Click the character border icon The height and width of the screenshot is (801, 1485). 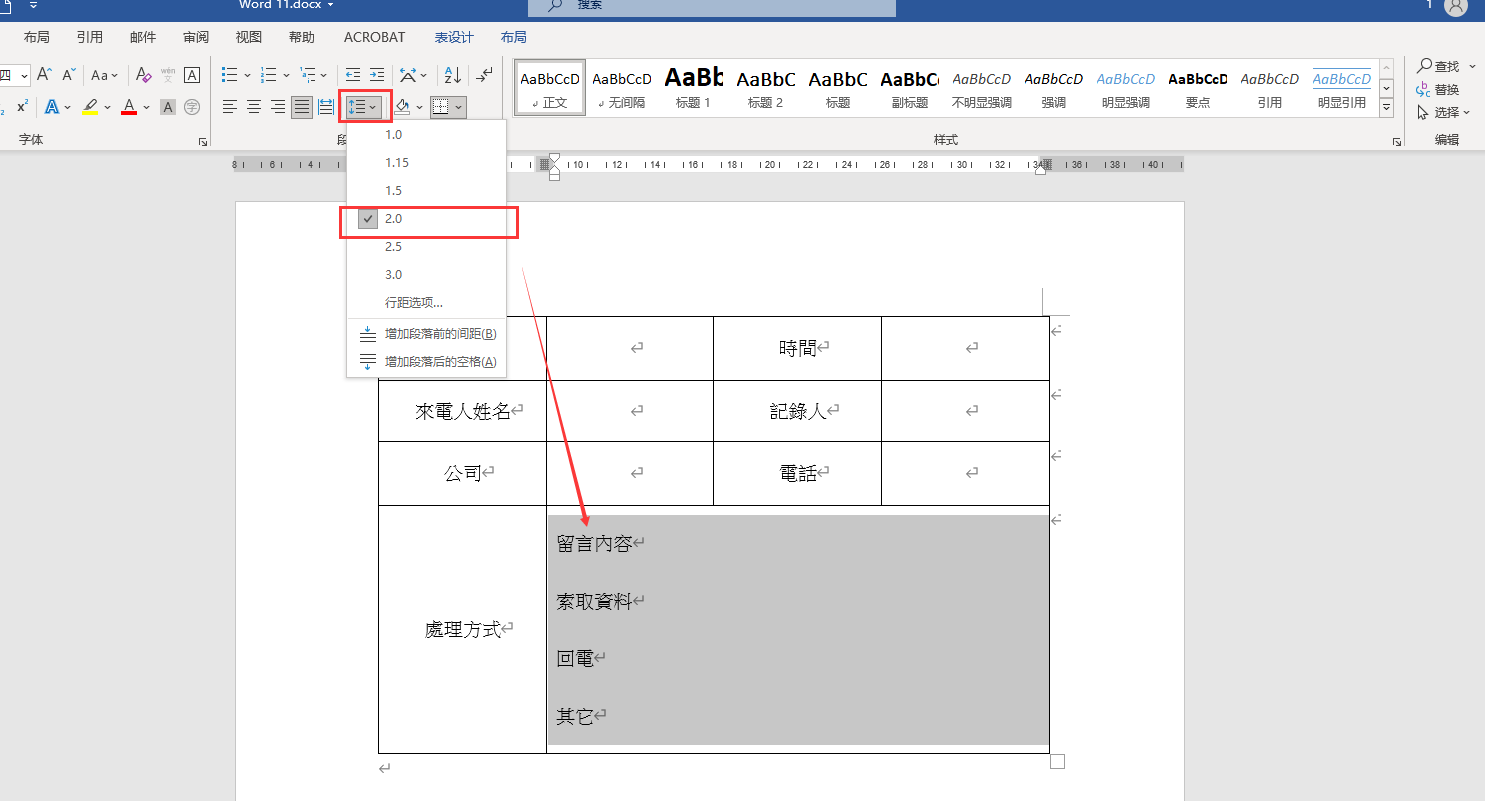click(x=192, y=75)
